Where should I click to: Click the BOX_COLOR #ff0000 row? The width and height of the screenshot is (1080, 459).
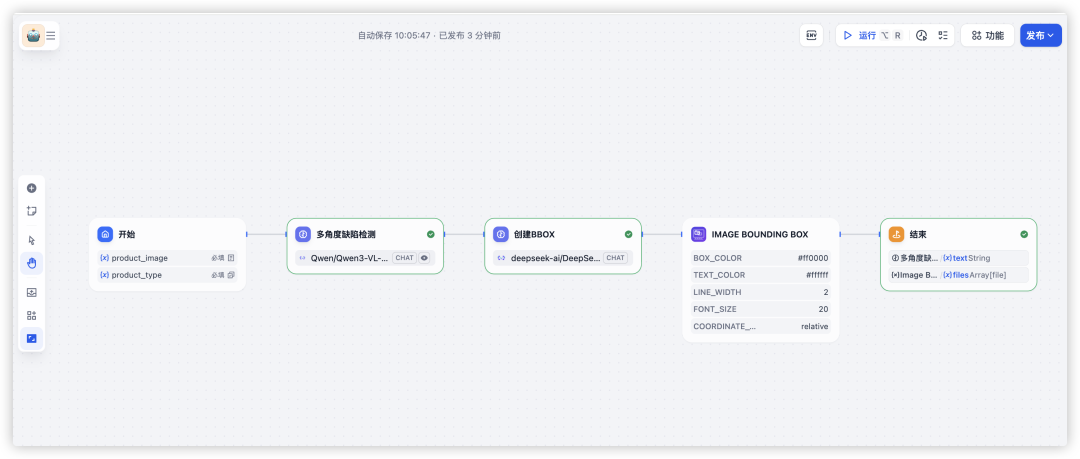[761, 258]
